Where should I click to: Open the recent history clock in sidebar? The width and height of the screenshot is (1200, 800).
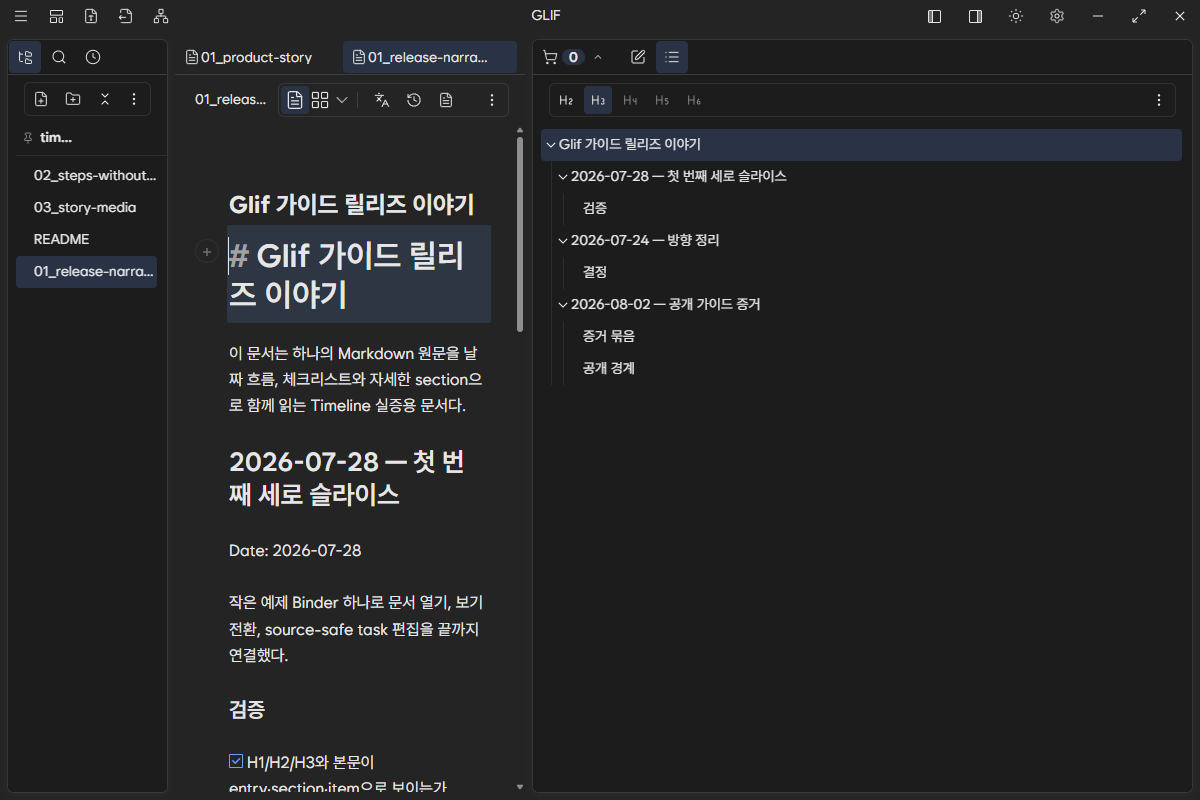click(93, 57)
